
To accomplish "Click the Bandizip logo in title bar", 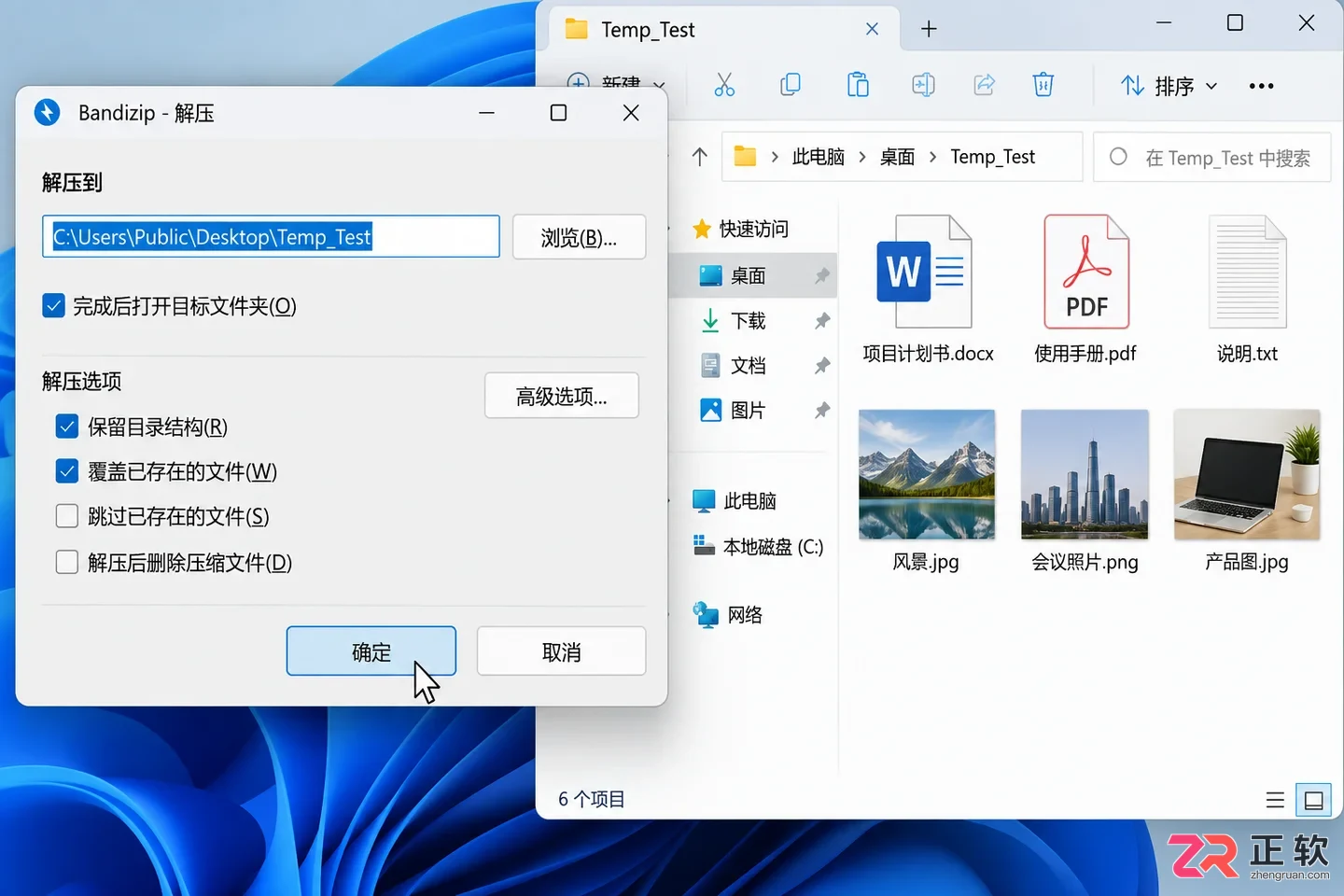I will tap(47, 113).
